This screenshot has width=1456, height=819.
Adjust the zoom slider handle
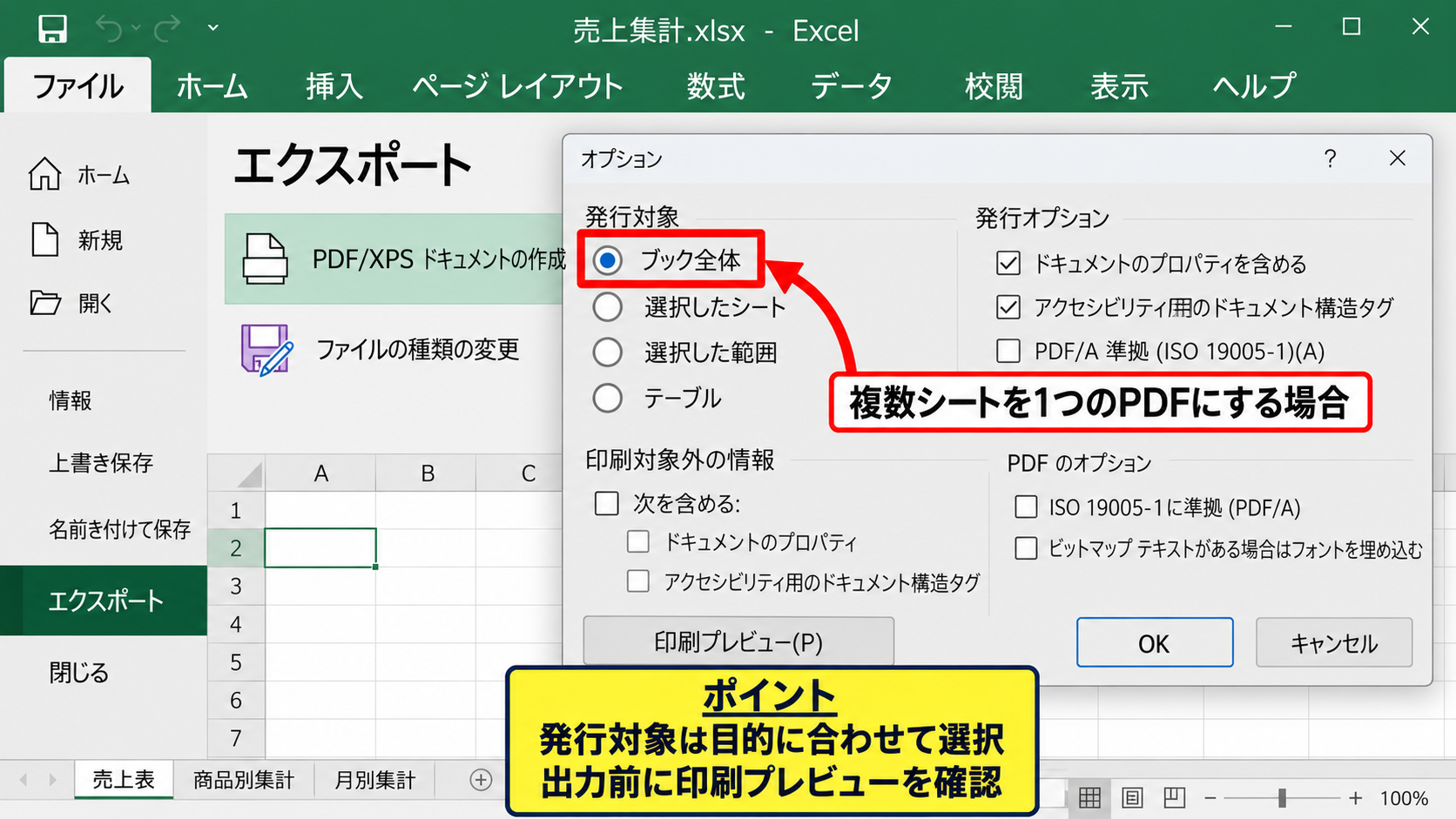click(x=1282, y=797)
